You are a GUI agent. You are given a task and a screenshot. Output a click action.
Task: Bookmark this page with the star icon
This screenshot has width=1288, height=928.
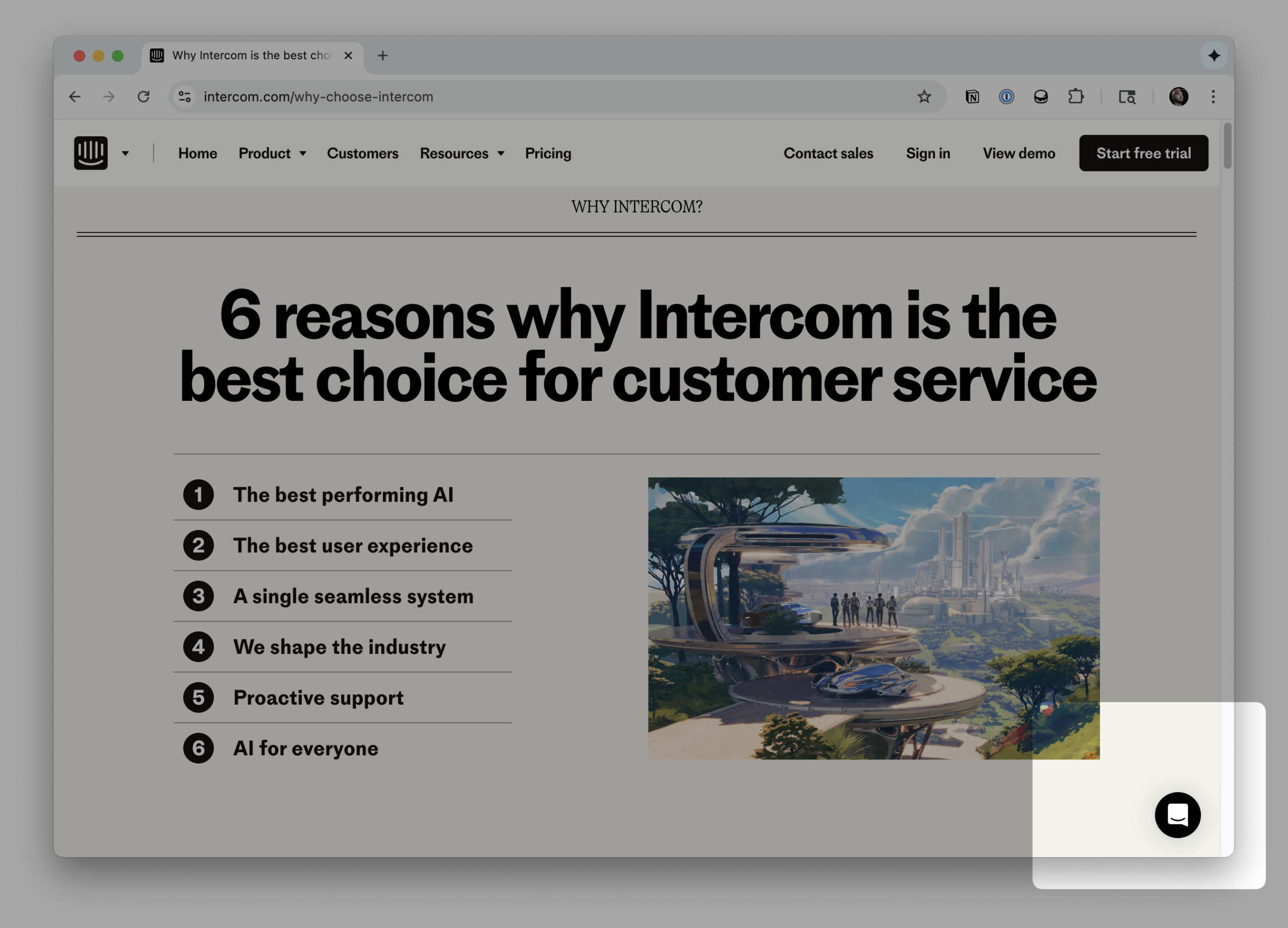(924, 97)
